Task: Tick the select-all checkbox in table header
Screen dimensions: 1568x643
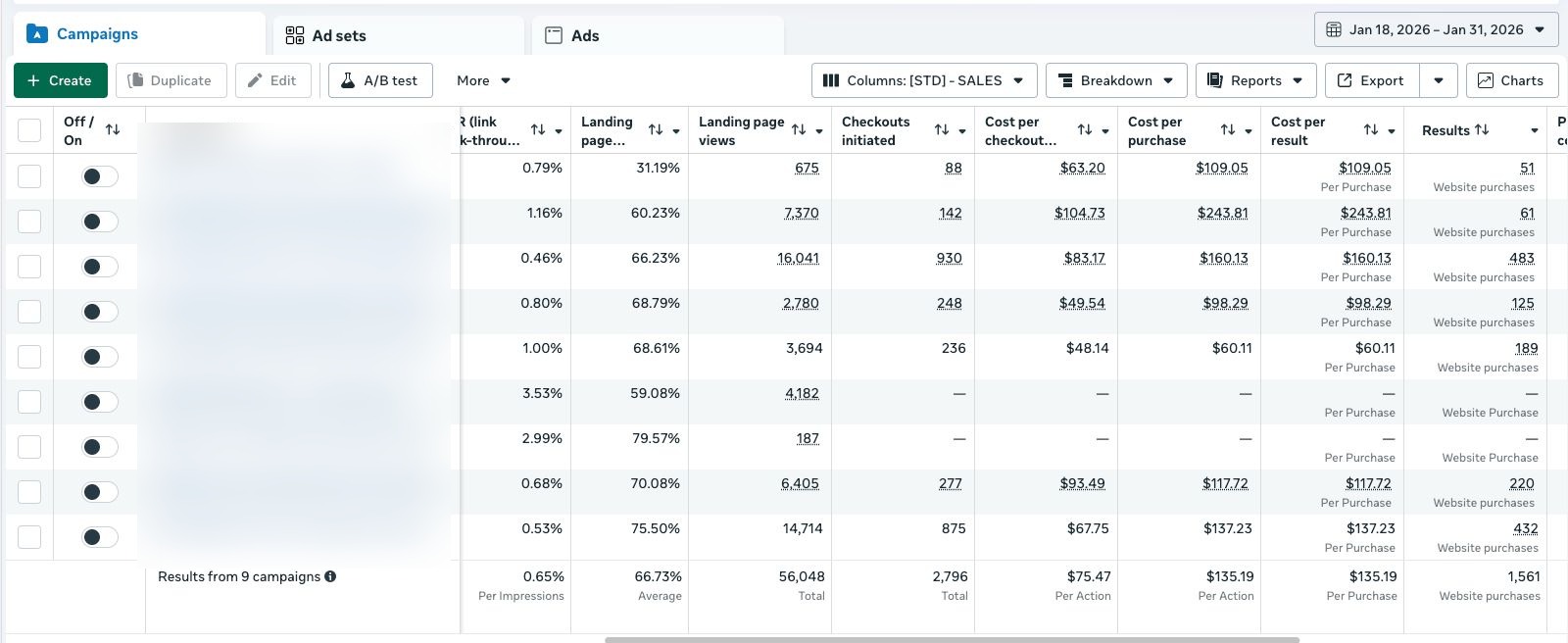Action: (x=29, y=129)
